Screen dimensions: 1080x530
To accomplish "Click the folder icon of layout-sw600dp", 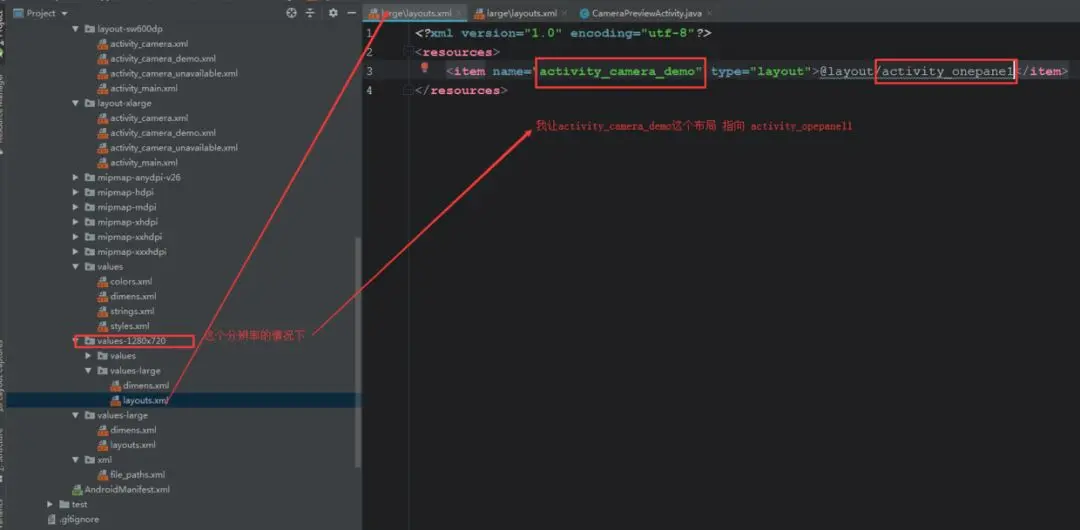I will (x=90, y=29).
